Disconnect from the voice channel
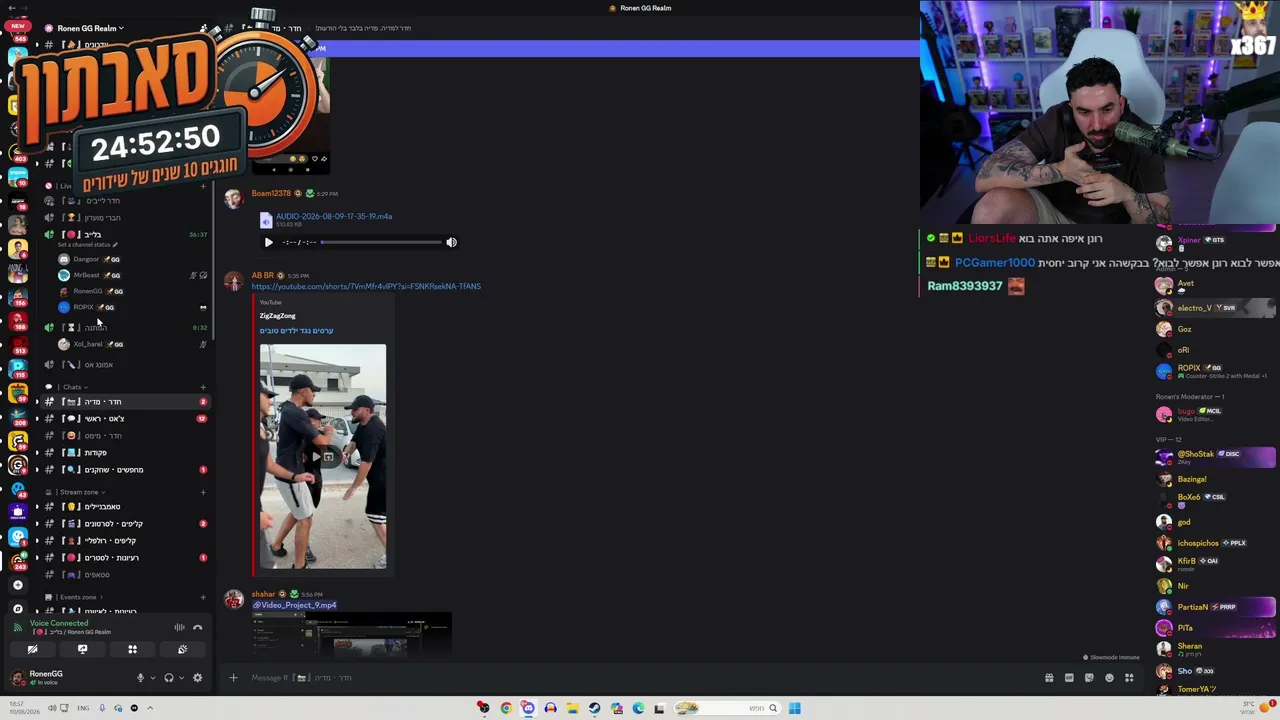This screenshot has height=720, width=1280. pos(197,627)
